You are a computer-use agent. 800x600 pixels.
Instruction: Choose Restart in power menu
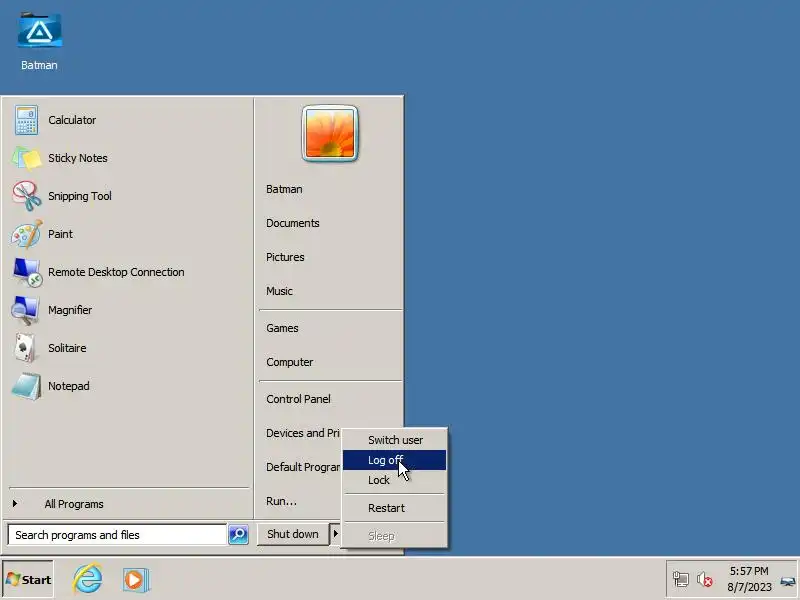(394, 508)
